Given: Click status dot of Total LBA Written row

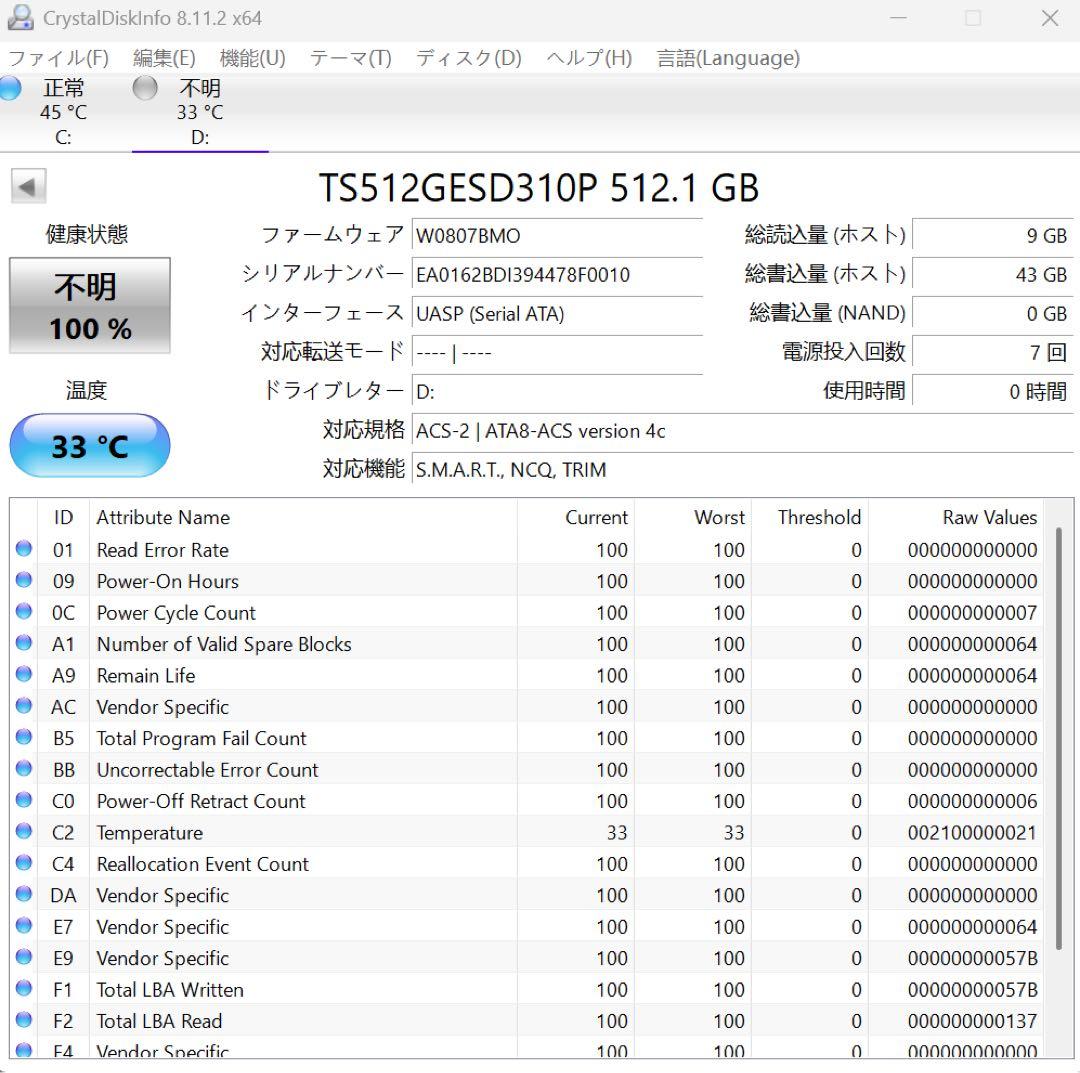Looking at the screenshot, I should tap(23, 988).
